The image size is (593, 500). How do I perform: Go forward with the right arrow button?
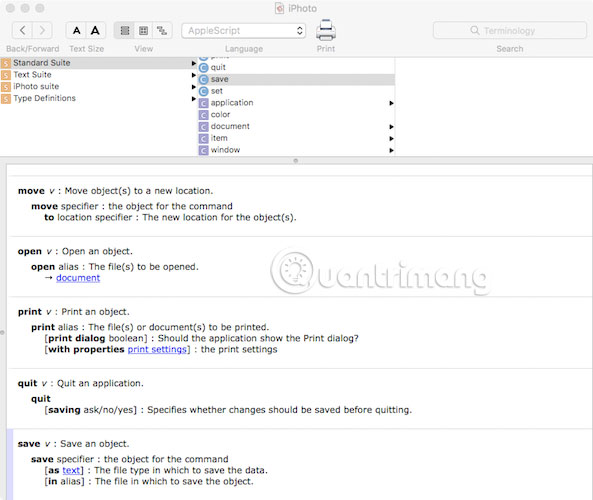click(x=42, y=30)
